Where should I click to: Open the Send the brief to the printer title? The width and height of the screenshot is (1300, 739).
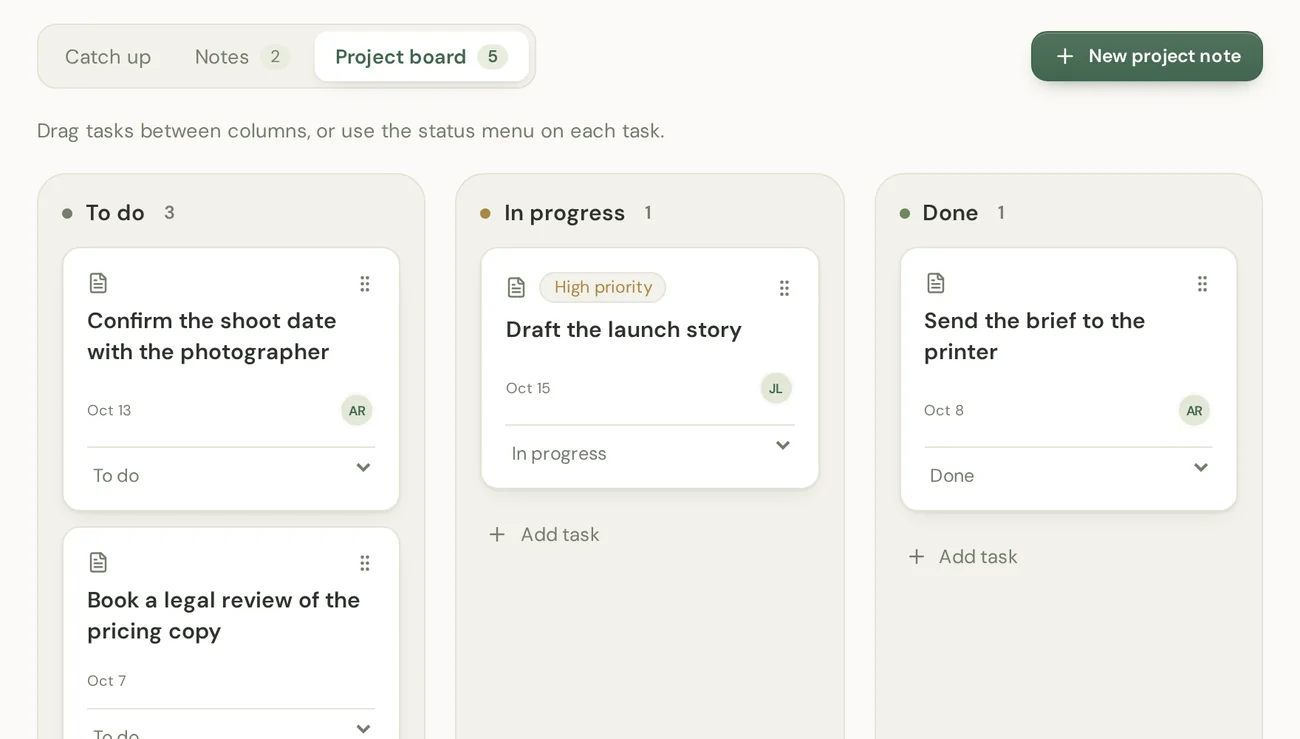point(1034,336)
